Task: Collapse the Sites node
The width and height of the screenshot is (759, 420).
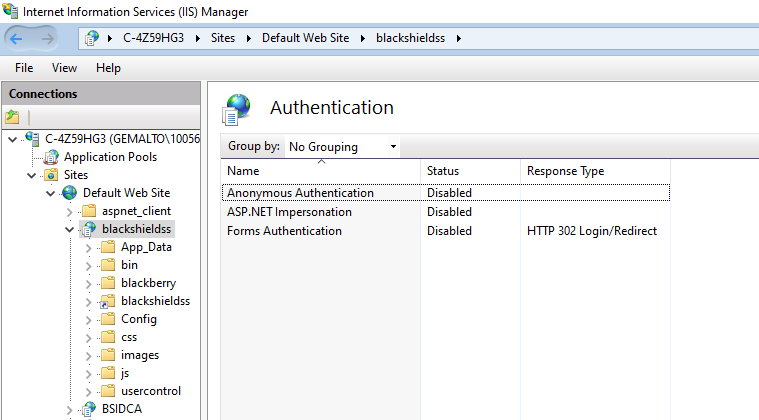Action: 32,175
